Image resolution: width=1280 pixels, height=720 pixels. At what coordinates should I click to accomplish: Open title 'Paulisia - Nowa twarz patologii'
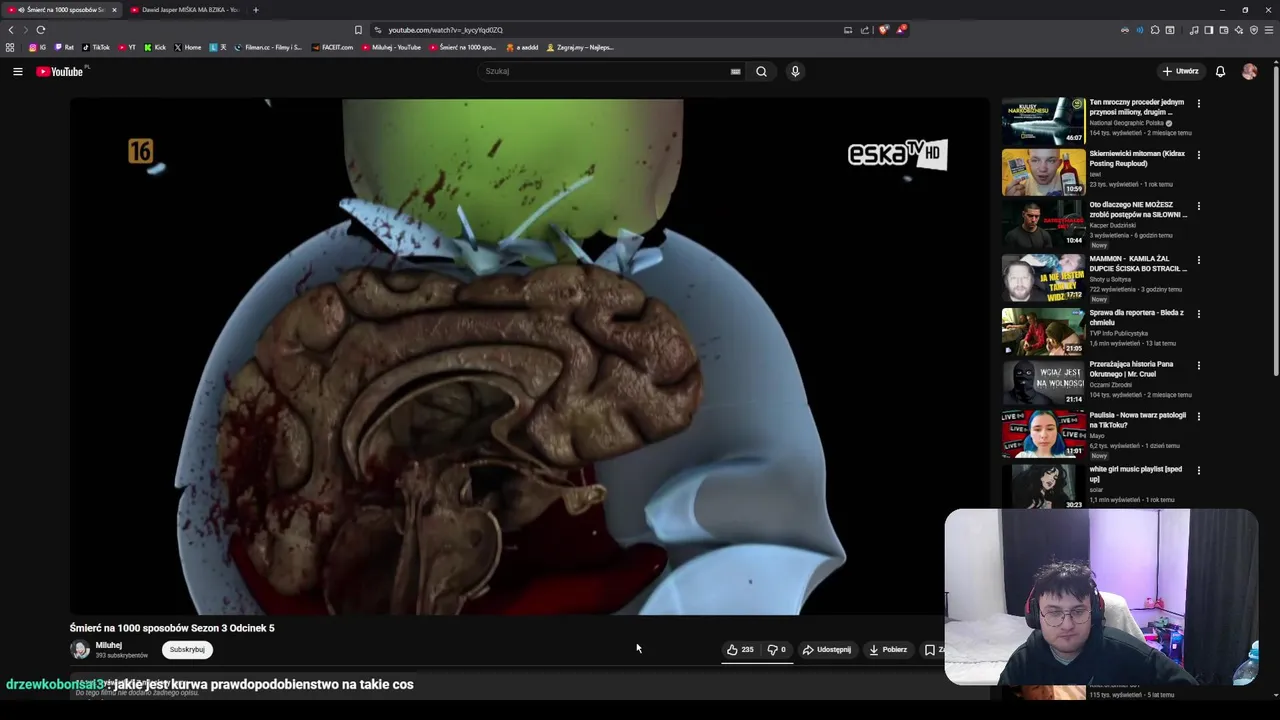(x=1137, y=420)
